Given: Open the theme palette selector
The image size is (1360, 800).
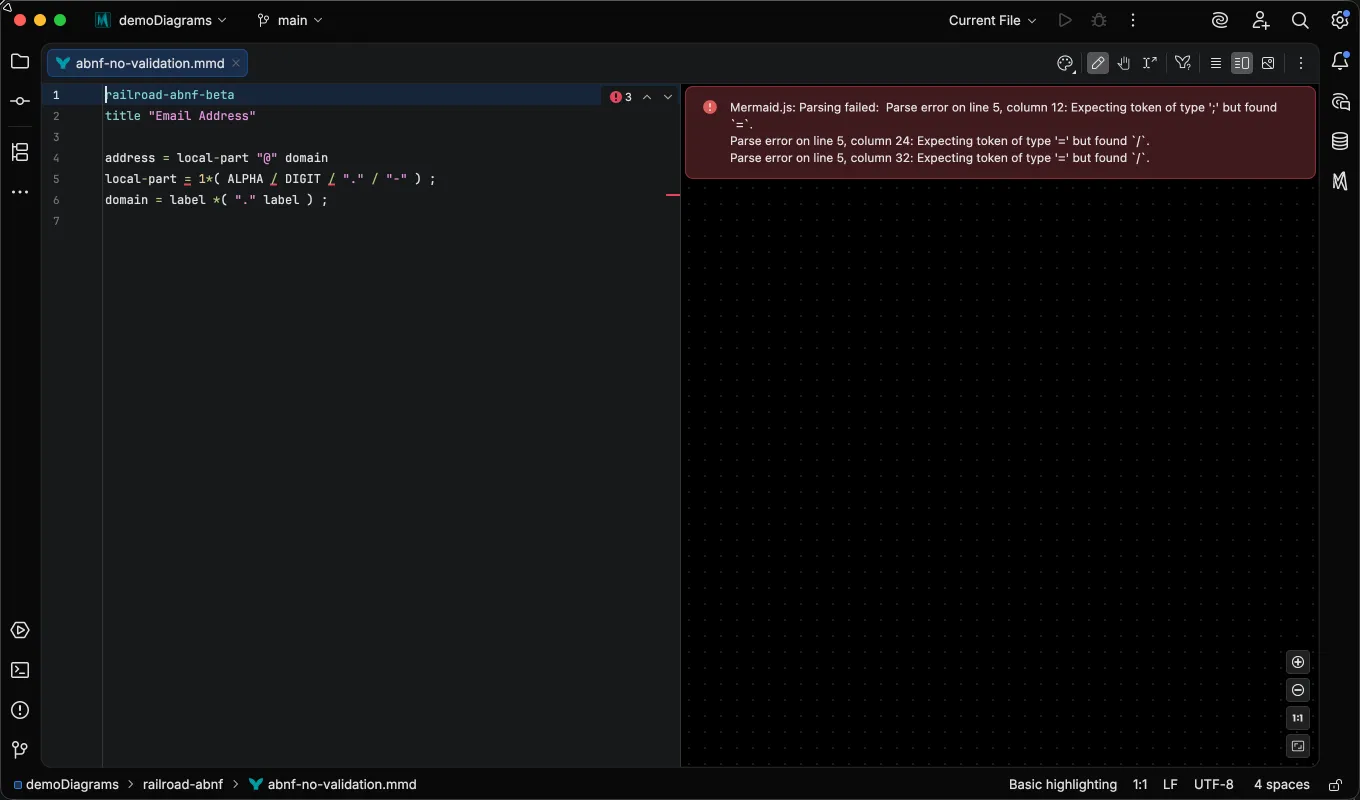Looking at the screenshot, I should (x=1065, y=63).
